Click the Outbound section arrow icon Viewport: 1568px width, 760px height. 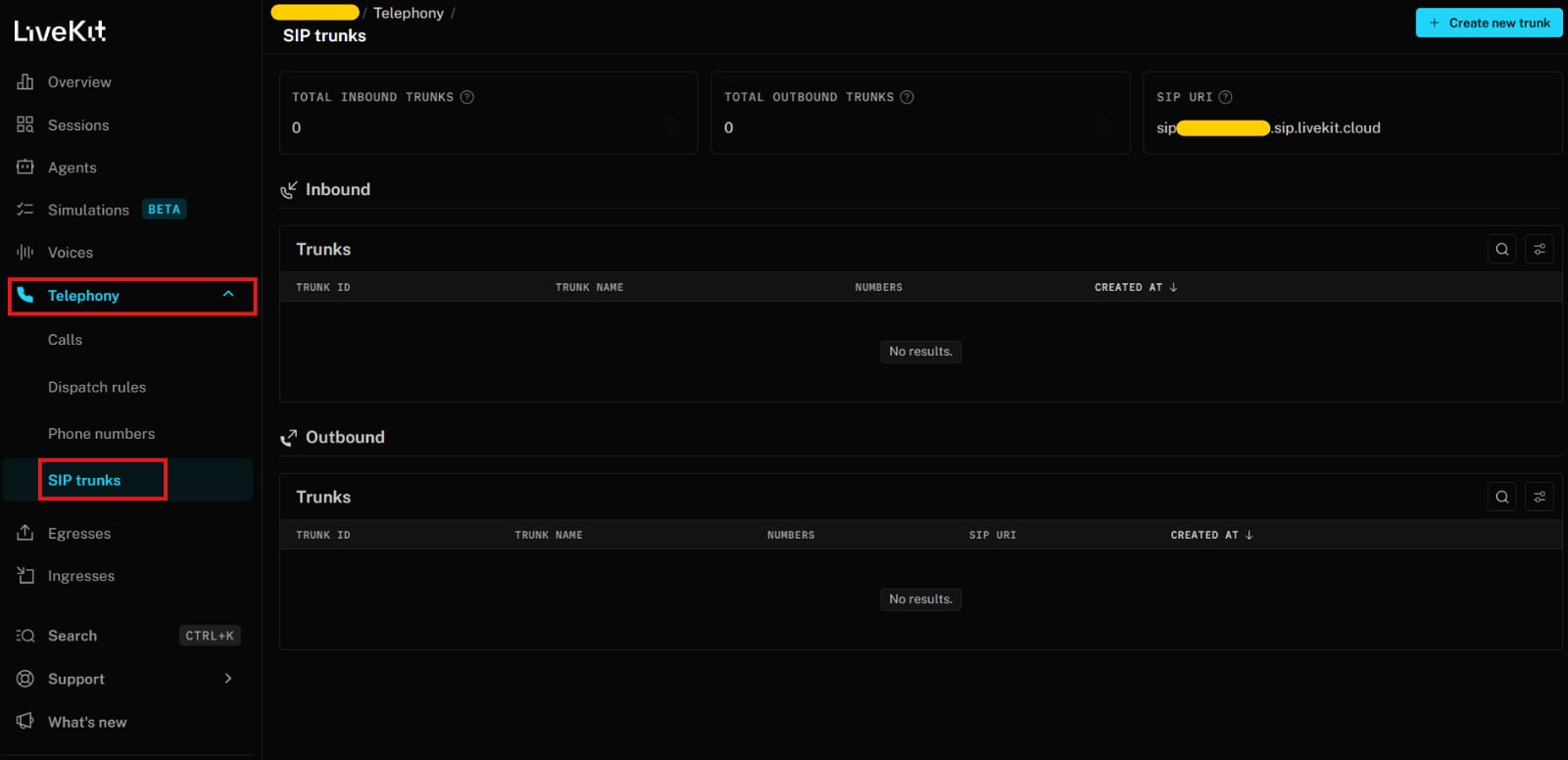coord(289,438)
